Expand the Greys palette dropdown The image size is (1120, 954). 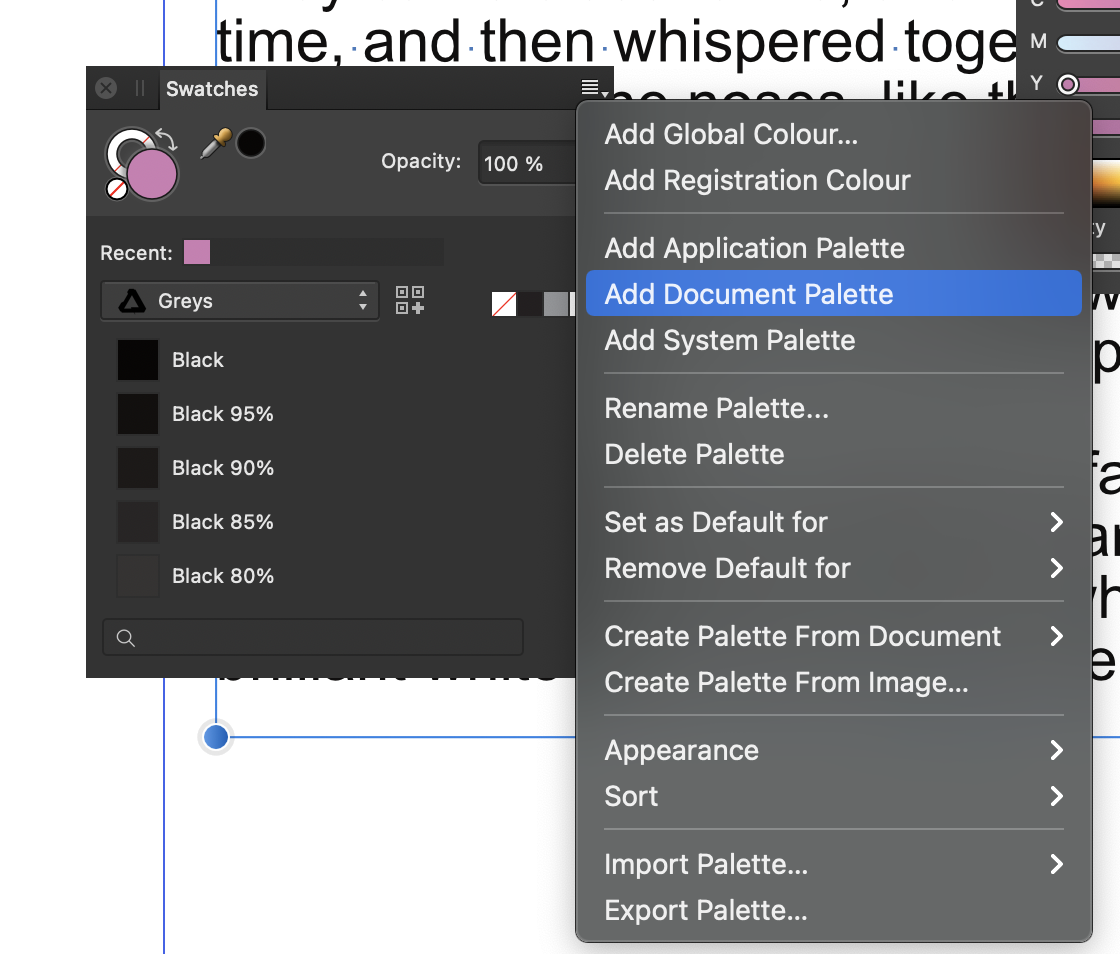(x=240, y=301)
